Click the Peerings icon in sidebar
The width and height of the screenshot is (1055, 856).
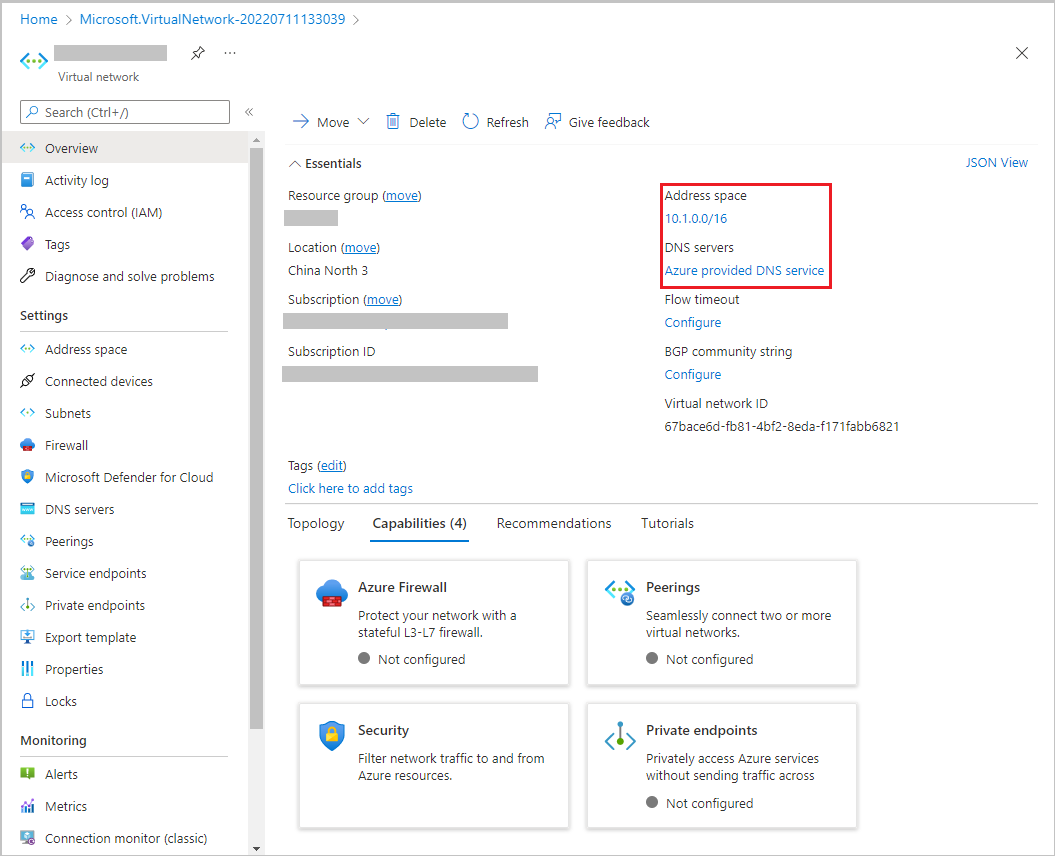point(28,540)
